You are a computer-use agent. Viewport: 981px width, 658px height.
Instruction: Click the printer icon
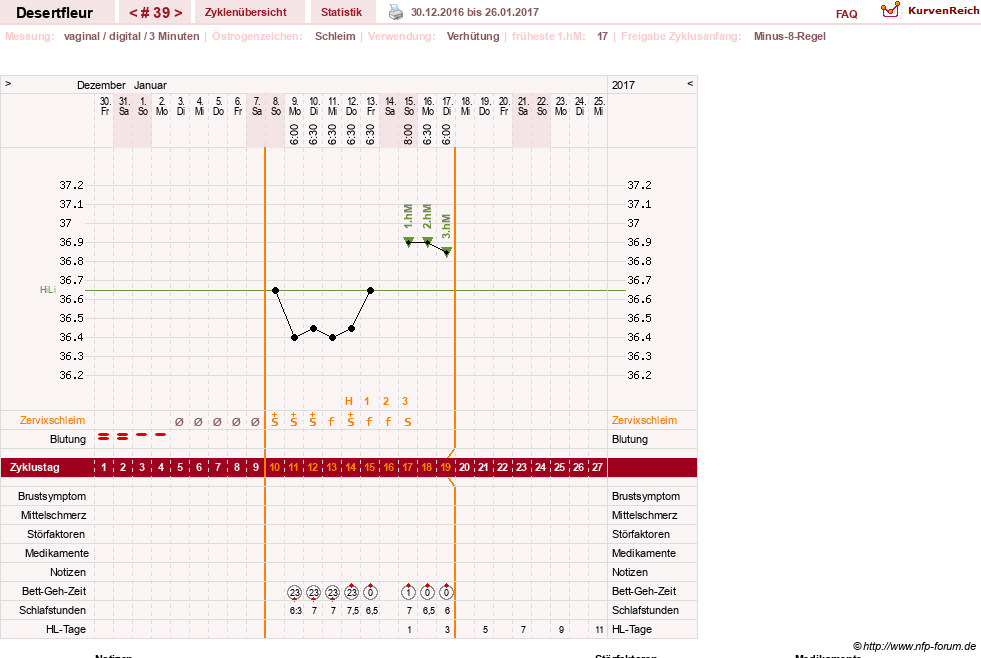point(395,12)
